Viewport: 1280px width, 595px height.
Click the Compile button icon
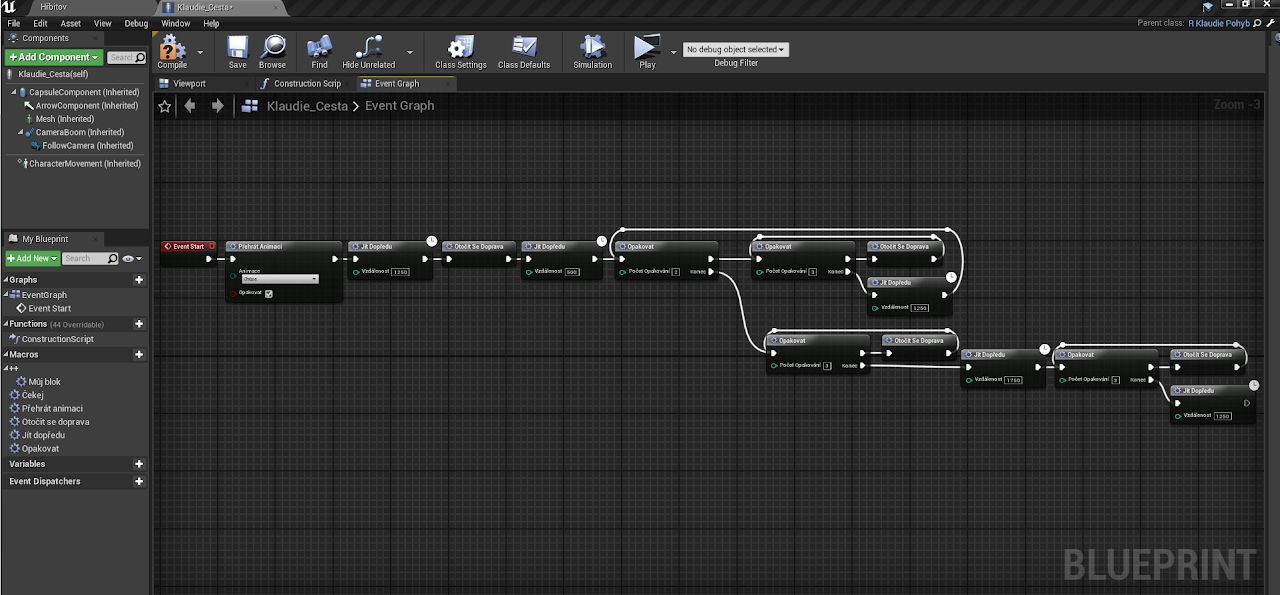172,48
